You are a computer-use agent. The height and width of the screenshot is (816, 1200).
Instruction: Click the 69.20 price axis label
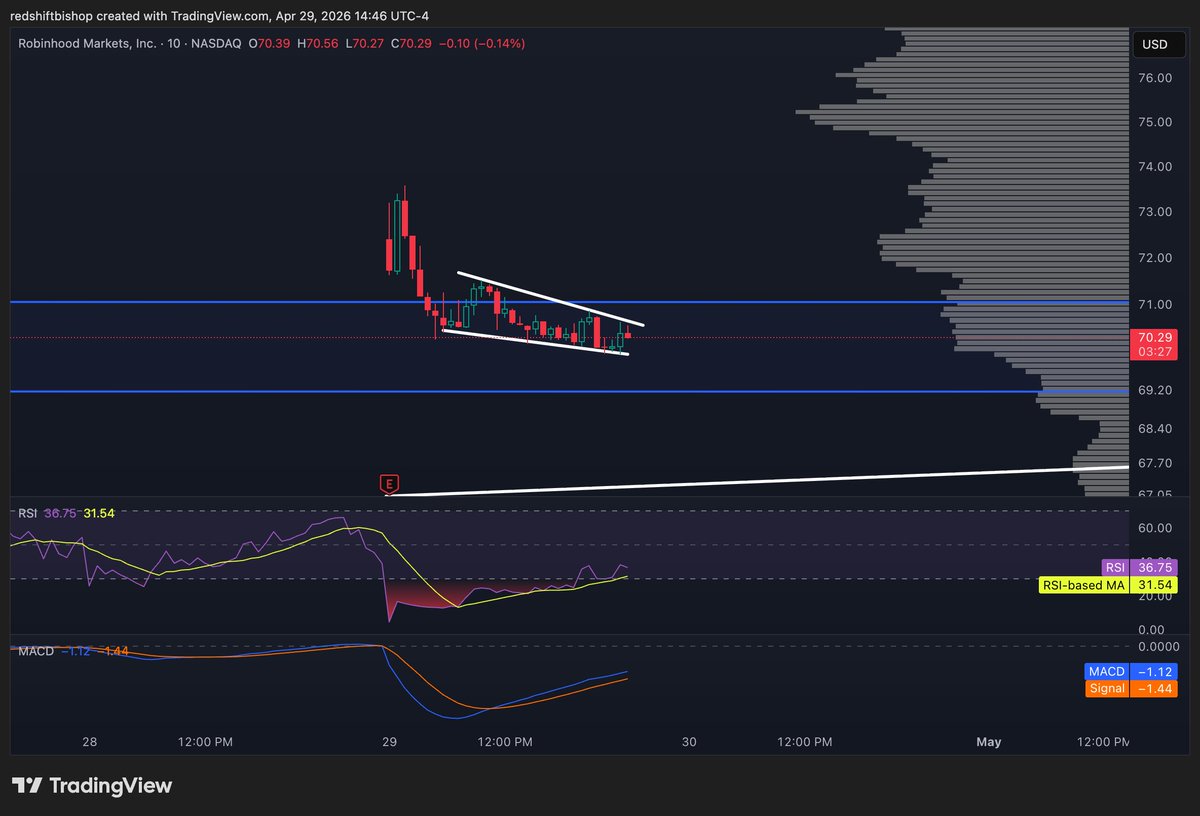click(1155, 390)
